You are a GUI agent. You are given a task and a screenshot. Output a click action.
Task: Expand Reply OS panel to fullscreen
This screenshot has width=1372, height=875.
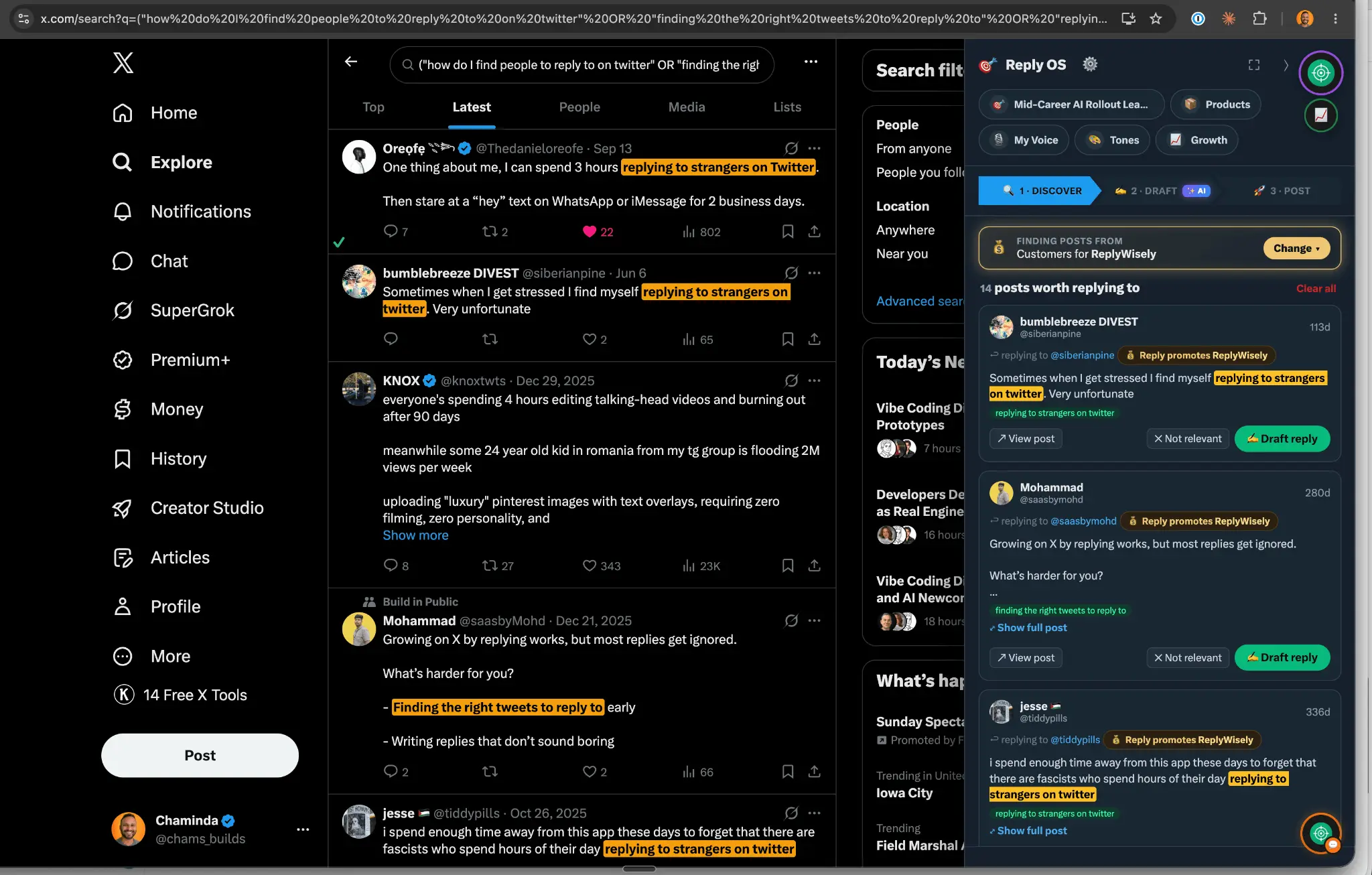pyautogui.click(x=1254, y=65)
